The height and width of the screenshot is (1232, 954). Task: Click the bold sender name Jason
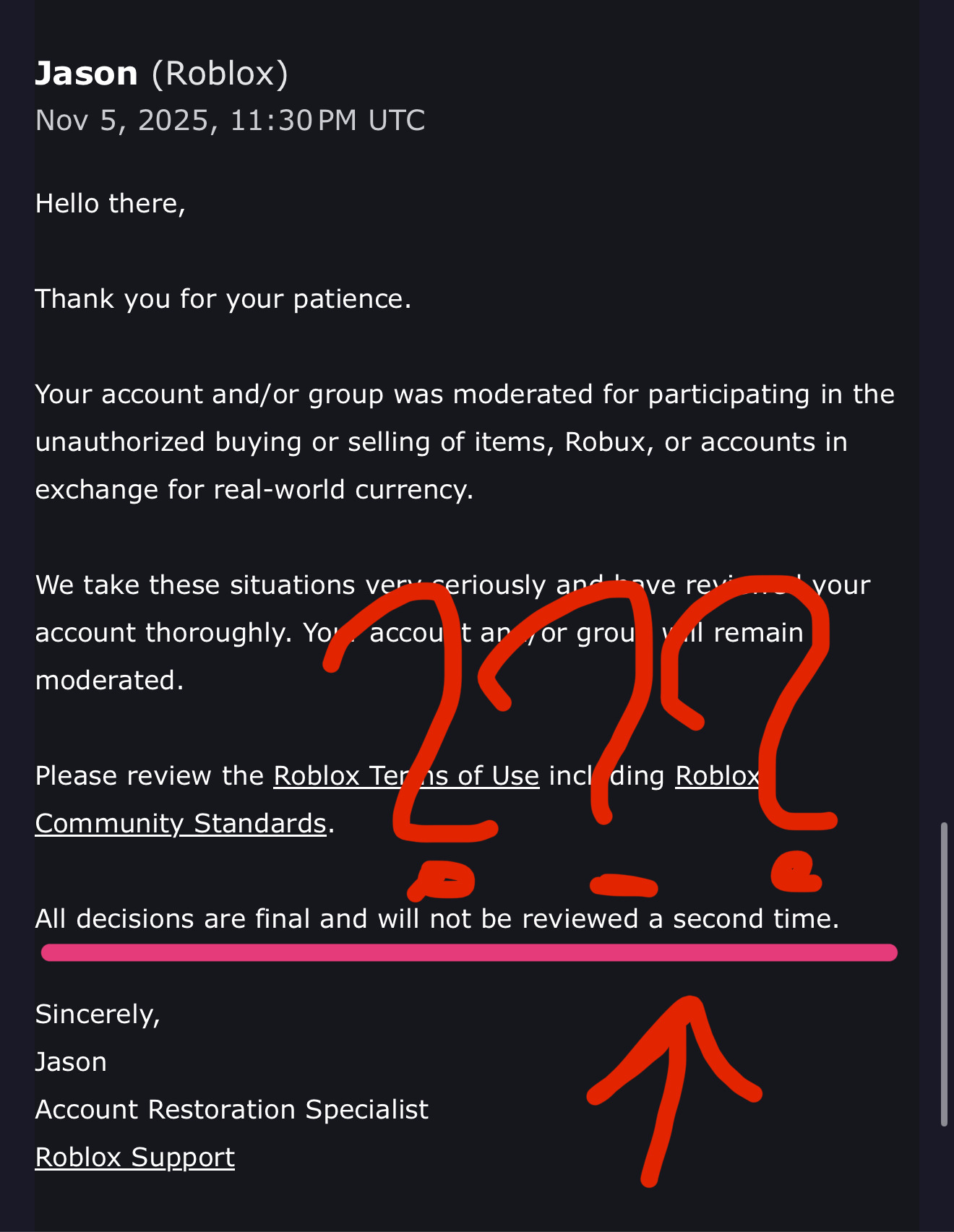coord(87,74)
